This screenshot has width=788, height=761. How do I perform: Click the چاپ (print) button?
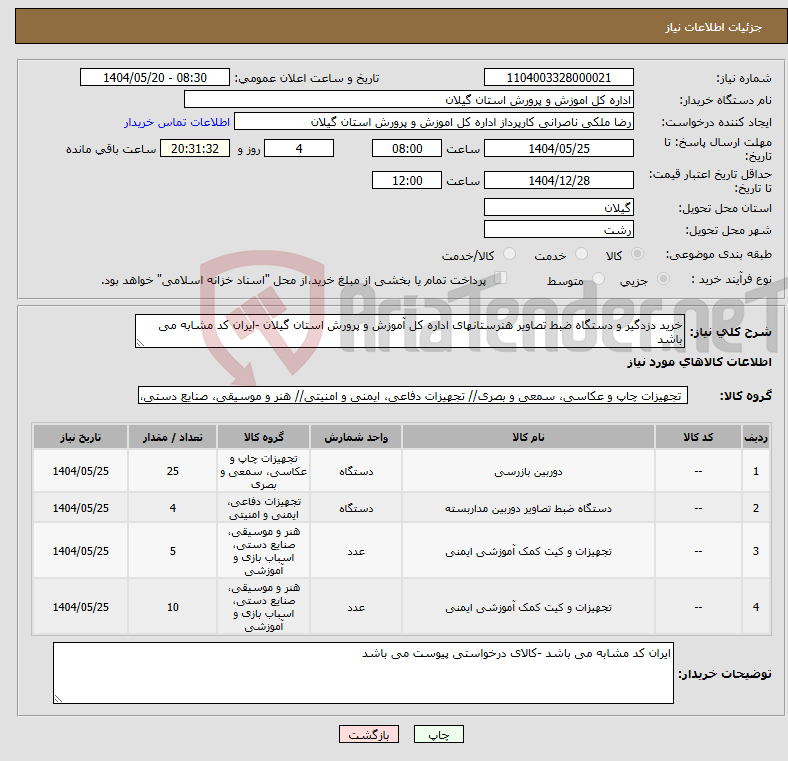[x=438, y=734]
